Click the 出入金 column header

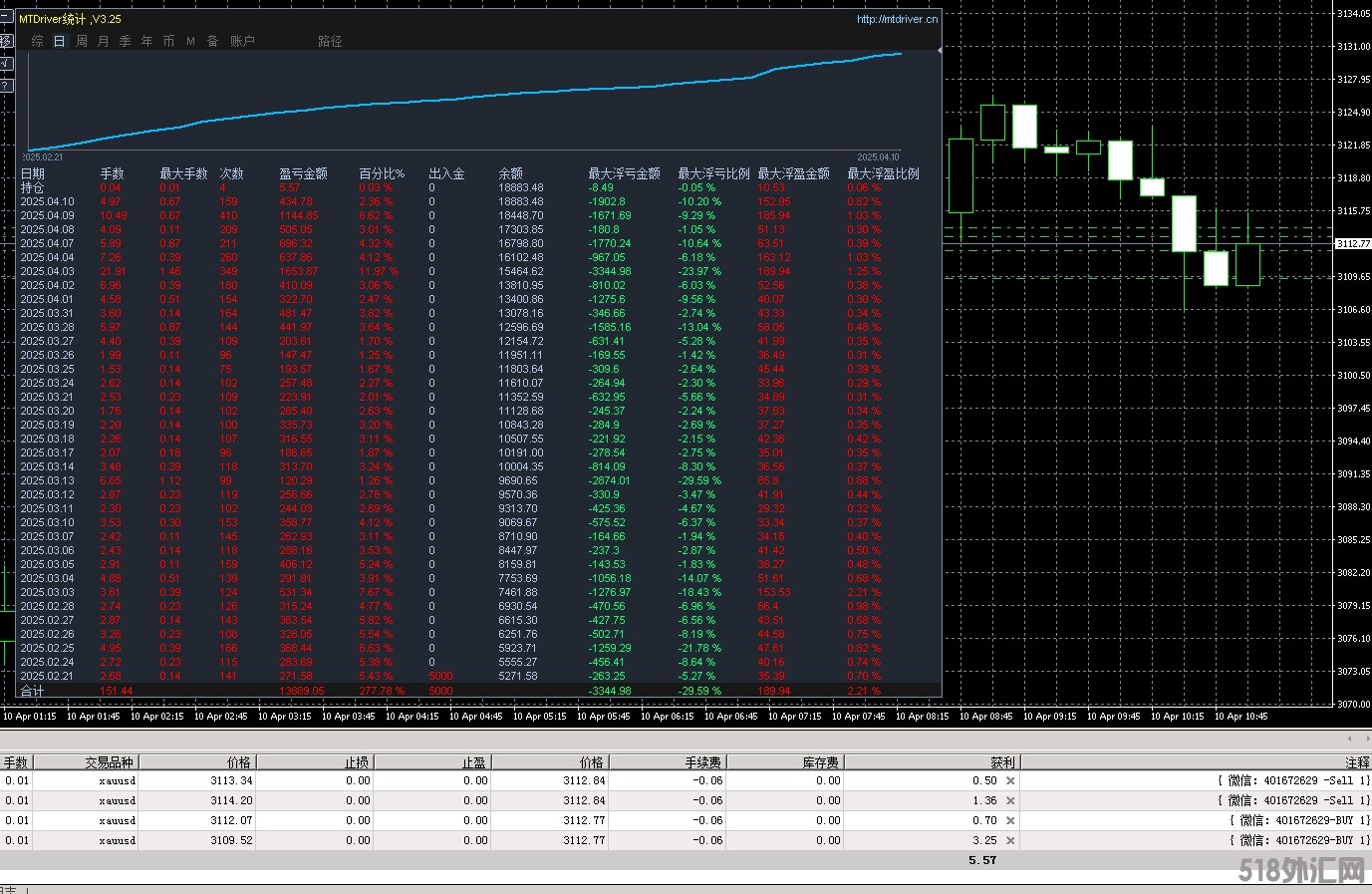point(446,173)
